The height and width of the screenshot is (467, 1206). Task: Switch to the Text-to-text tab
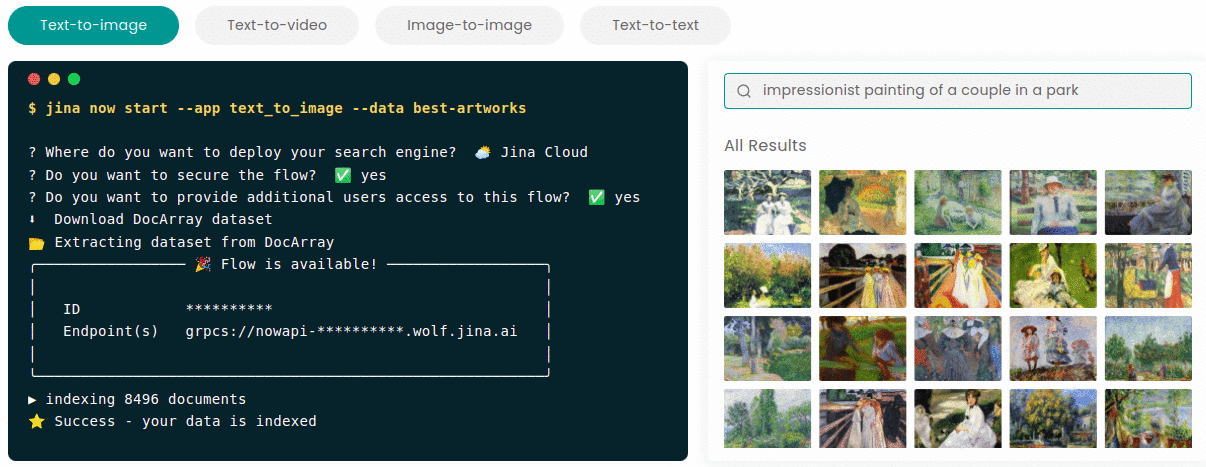655,25
